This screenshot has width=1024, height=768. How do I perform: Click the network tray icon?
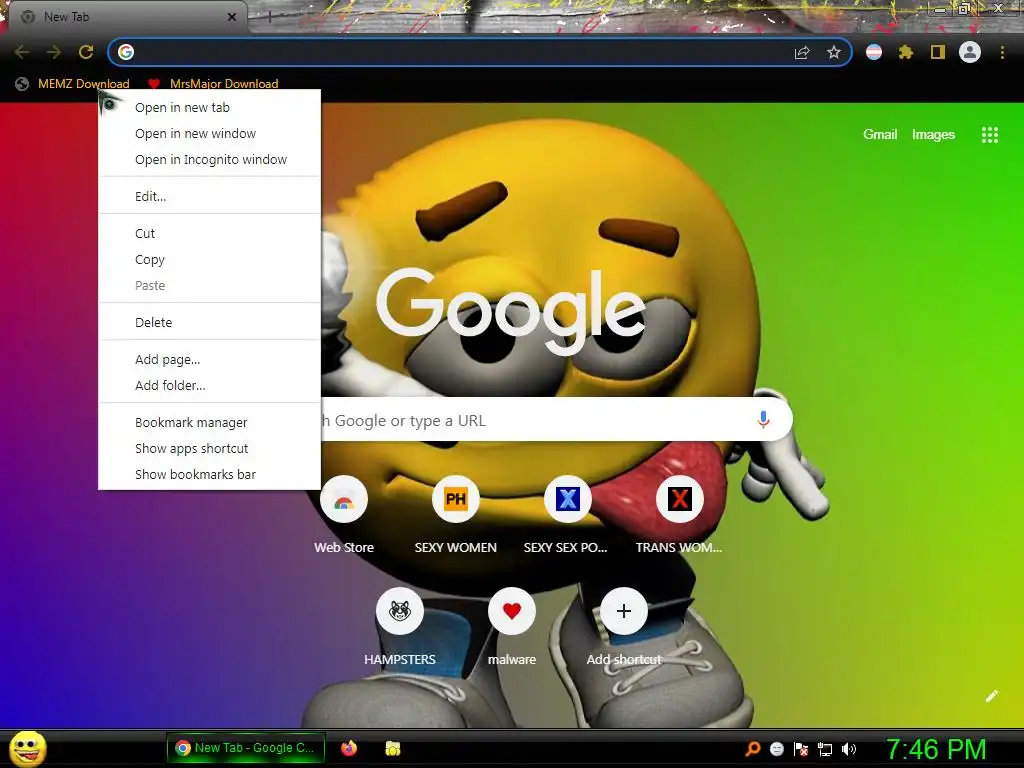click(x=825, y=749)
